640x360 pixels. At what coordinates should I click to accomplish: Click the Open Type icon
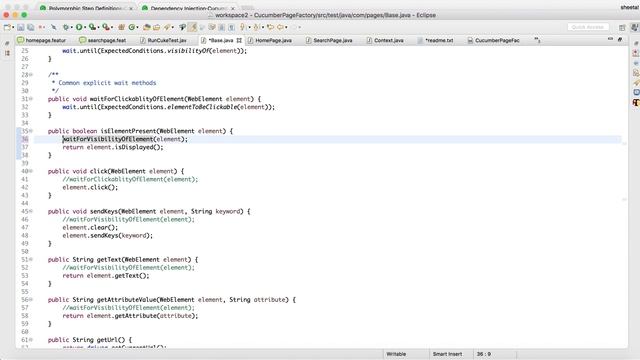[x=147, y=27]
